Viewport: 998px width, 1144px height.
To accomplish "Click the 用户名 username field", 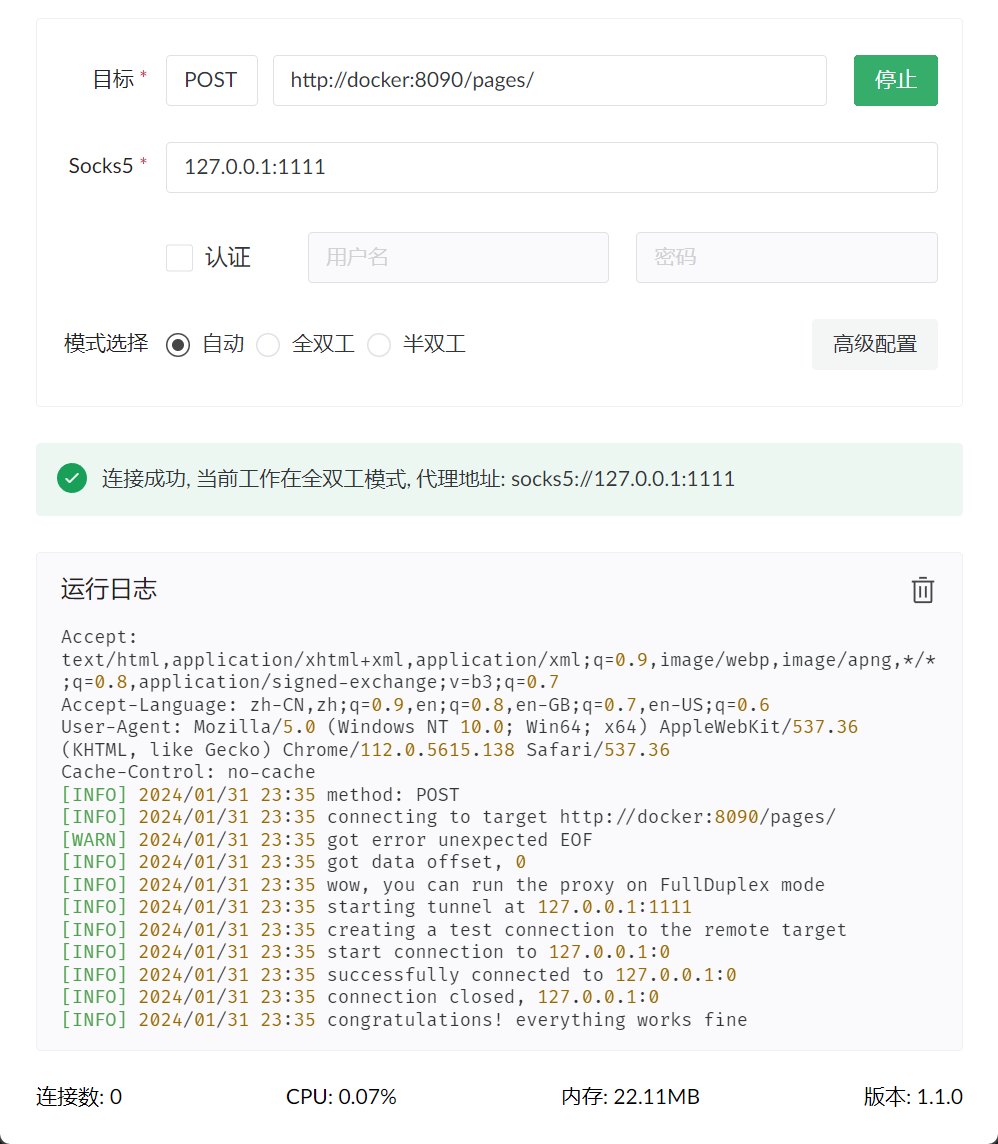I will (458, 258).
